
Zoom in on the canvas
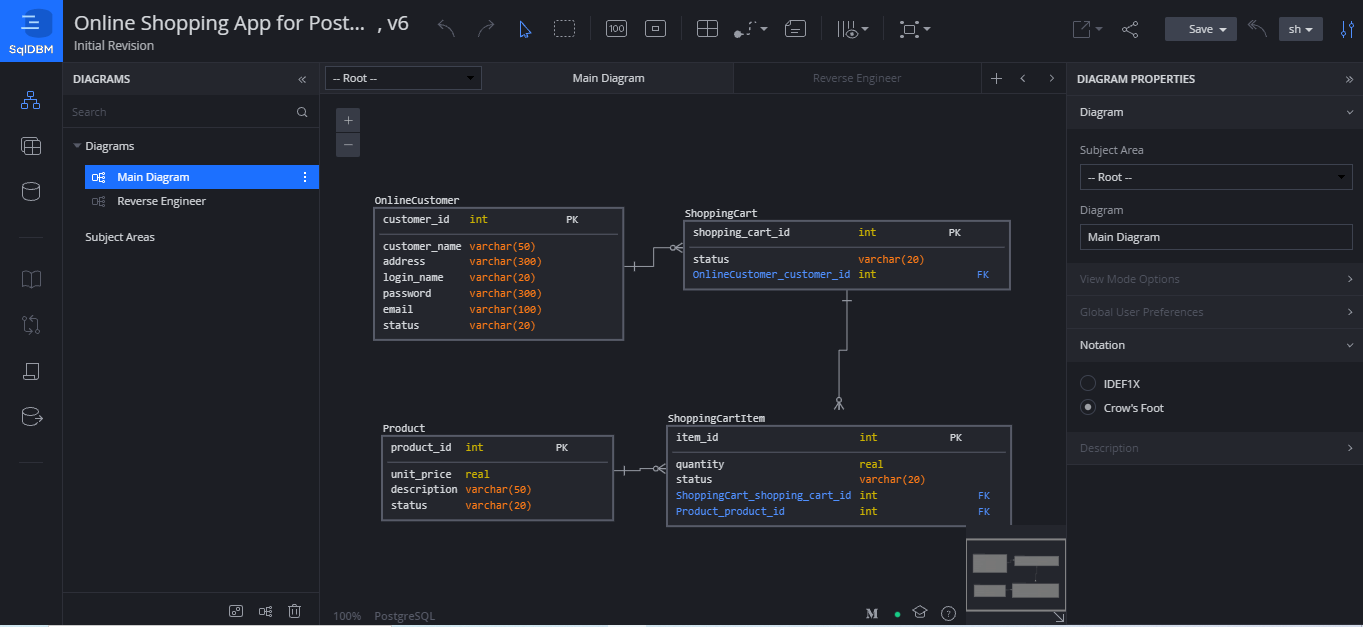click(348, 120)
